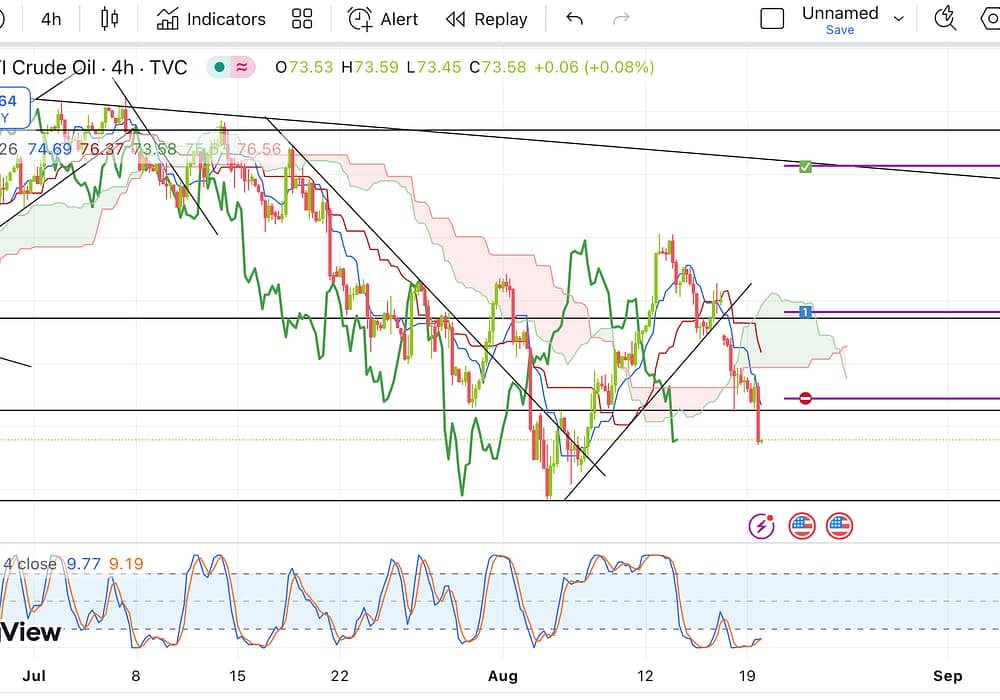The width and height of the screenshot is (1000, 700).
Task: Open the purple lightning event icon
Action: pyautogui.click(x=762, y=525)
